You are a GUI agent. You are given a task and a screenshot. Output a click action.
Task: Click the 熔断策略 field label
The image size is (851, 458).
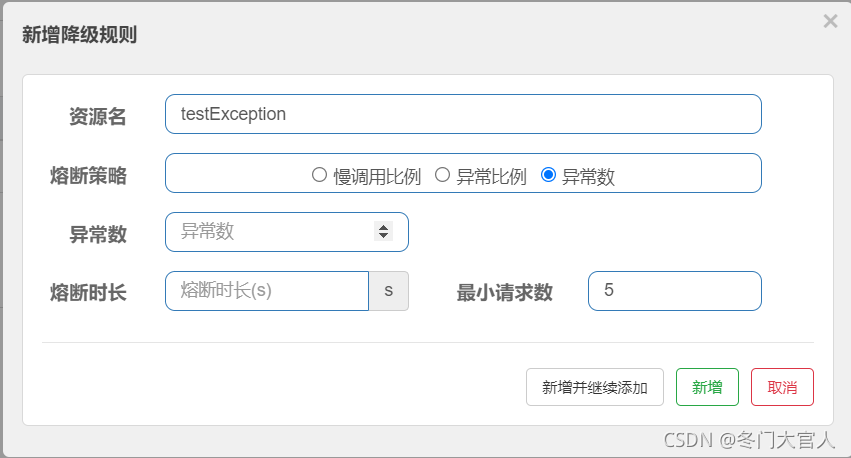88,176
